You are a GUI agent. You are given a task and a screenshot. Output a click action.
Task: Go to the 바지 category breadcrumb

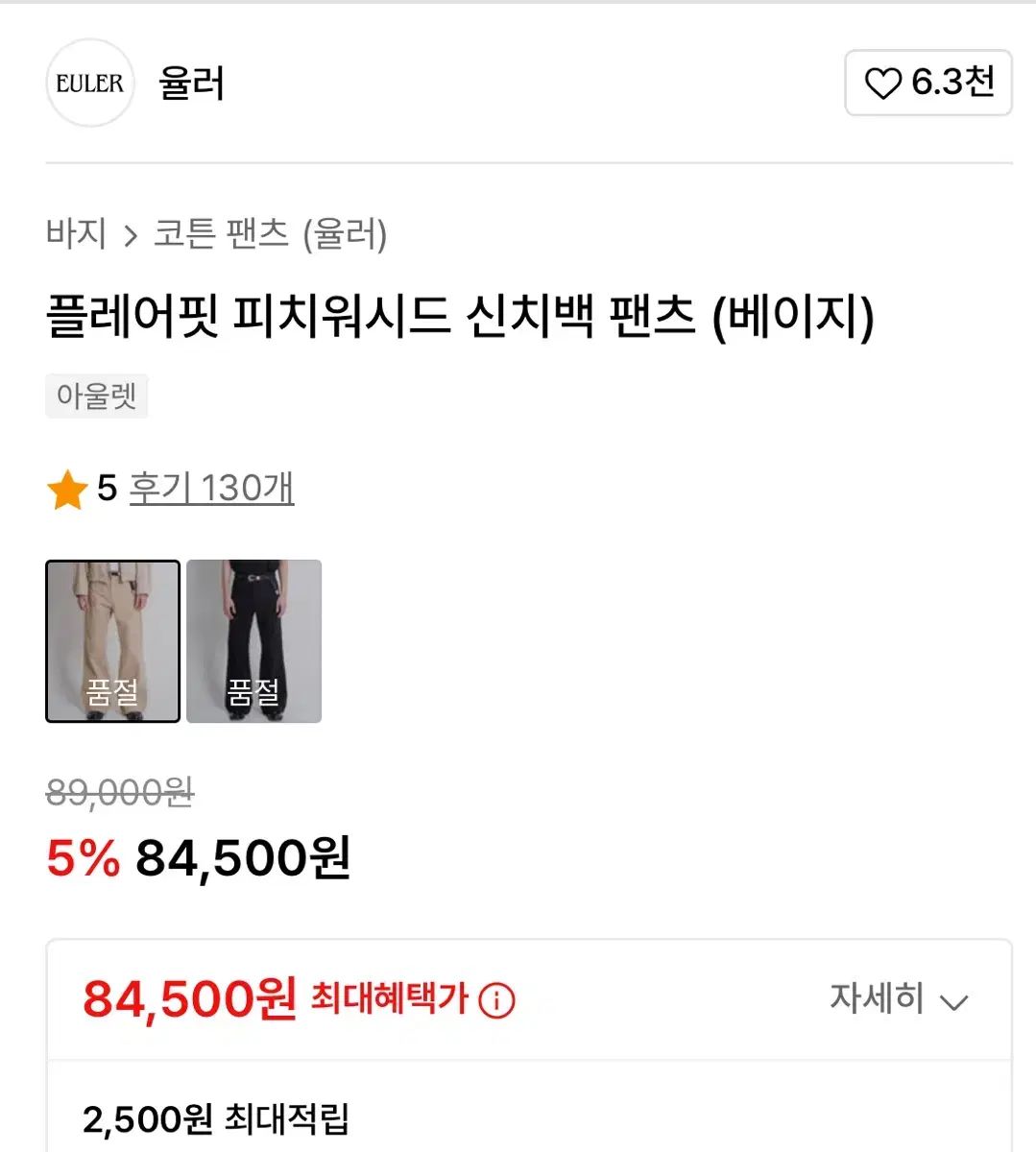click(76, 234)
